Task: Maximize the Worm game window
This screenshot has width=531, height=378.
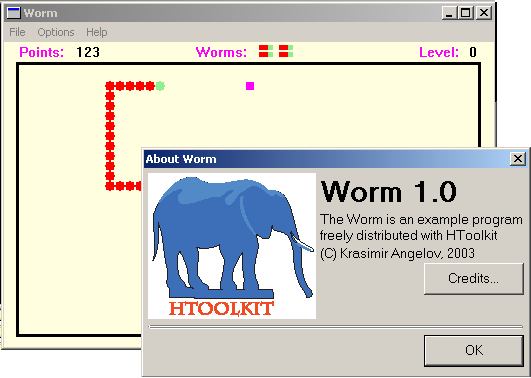Action: pyautogui.click(x=466, y=13)
